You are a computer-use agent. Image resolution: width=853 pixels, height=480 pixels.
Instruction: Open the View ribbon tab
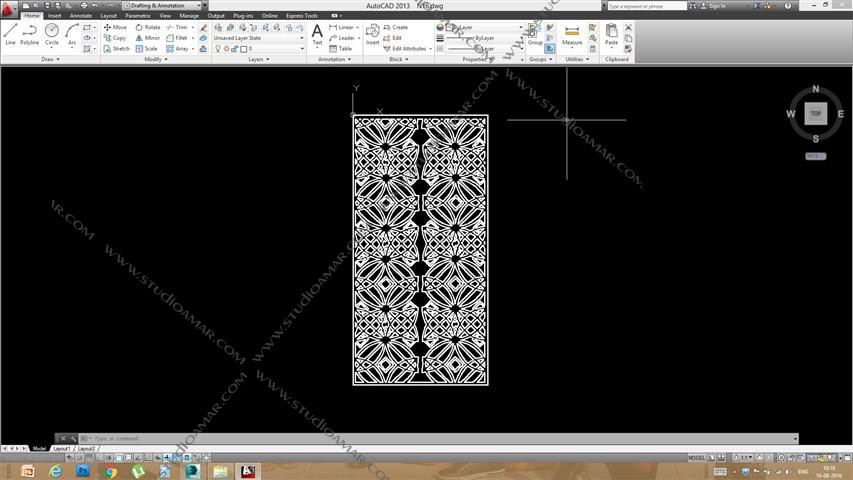pyautogui.click(x=165, y=16)
